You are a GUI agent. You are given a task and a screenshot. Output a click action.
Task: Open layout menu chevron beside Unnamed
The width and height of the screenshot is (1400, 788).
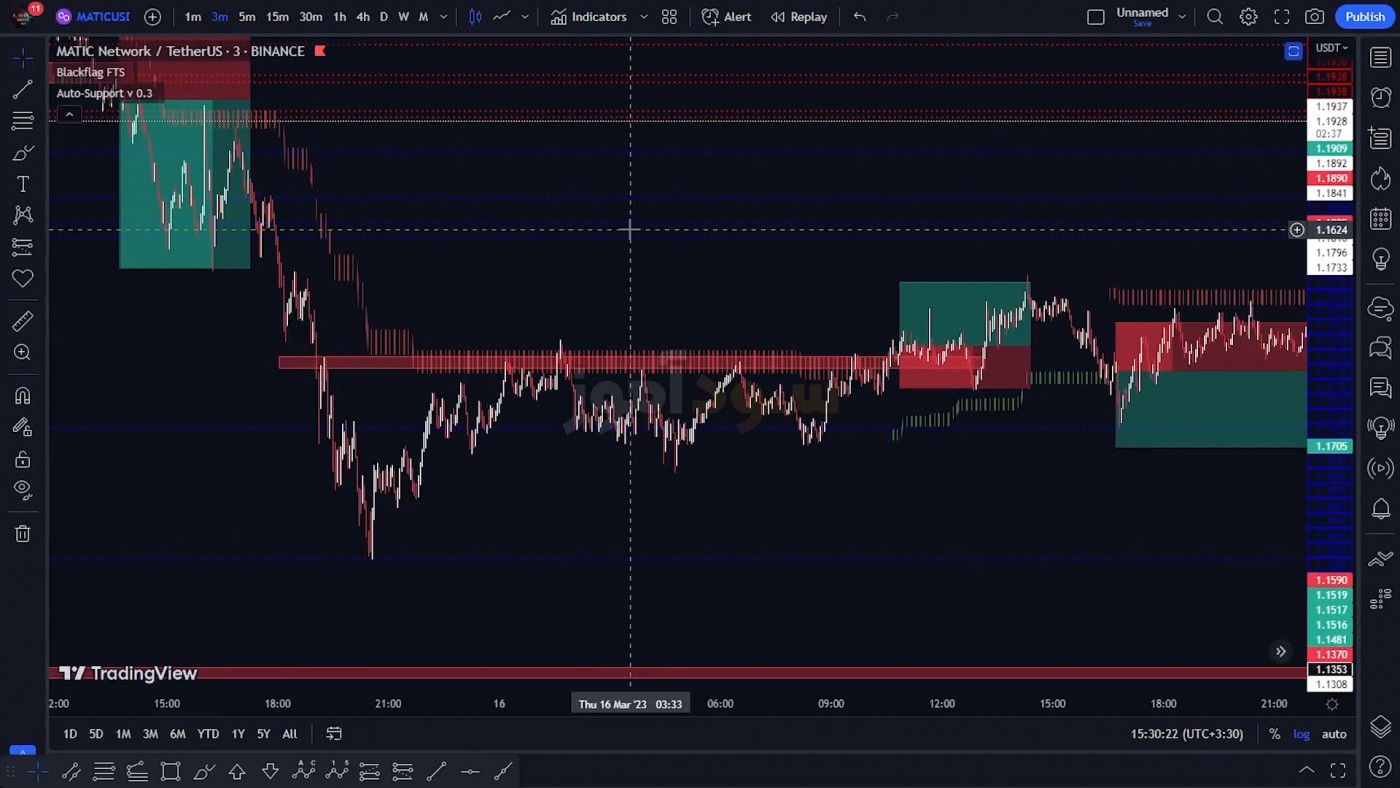pyautogui.click(x=1182, y=17)
